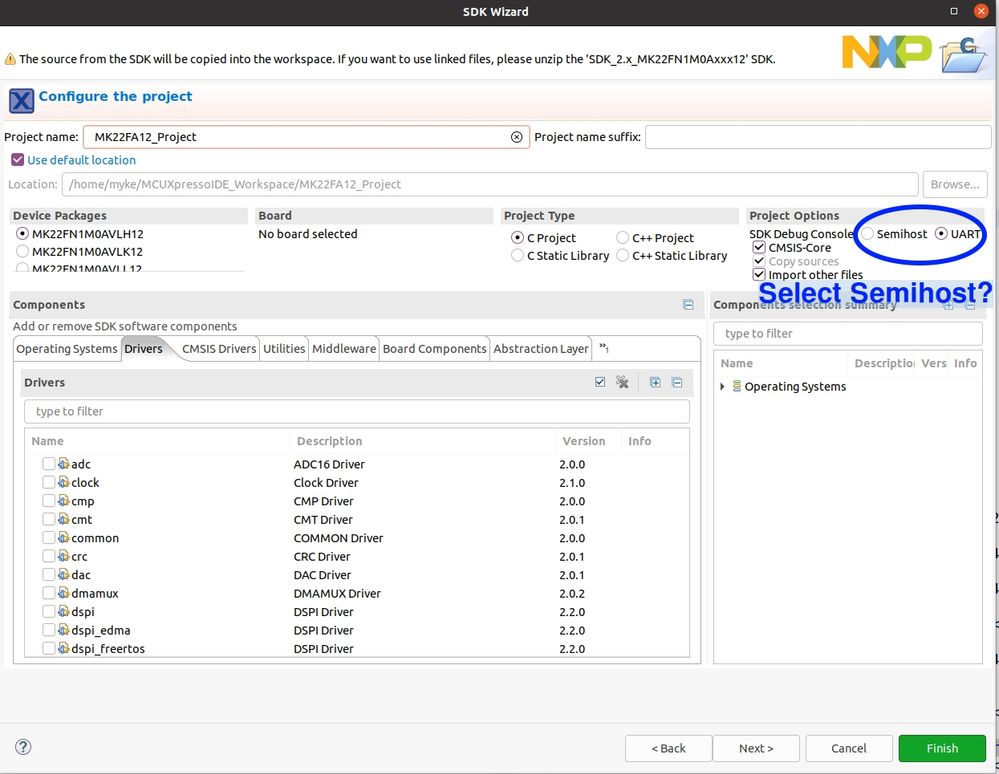
Task: Choose C Project type
Action: (x=517, y=238)
